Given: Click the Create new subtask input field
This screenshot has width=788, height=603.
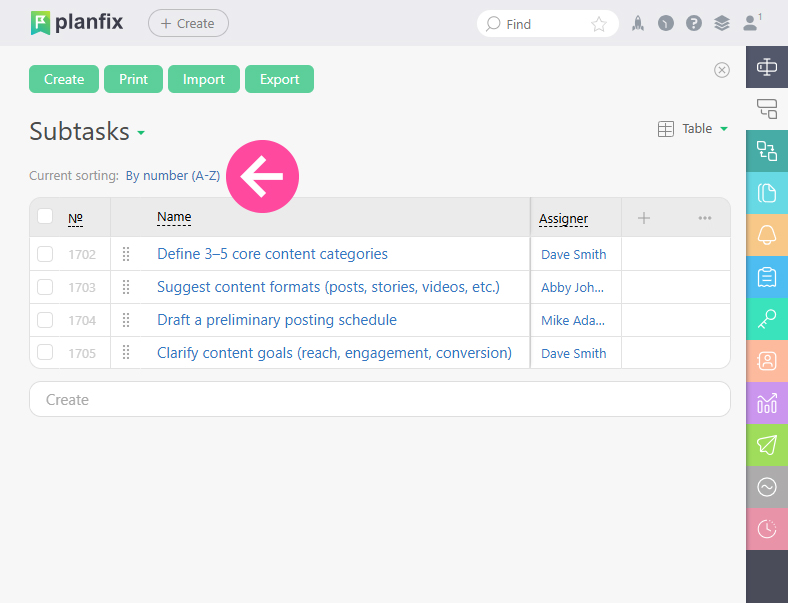Looking at the screenshot, I should tap(380, 399).
